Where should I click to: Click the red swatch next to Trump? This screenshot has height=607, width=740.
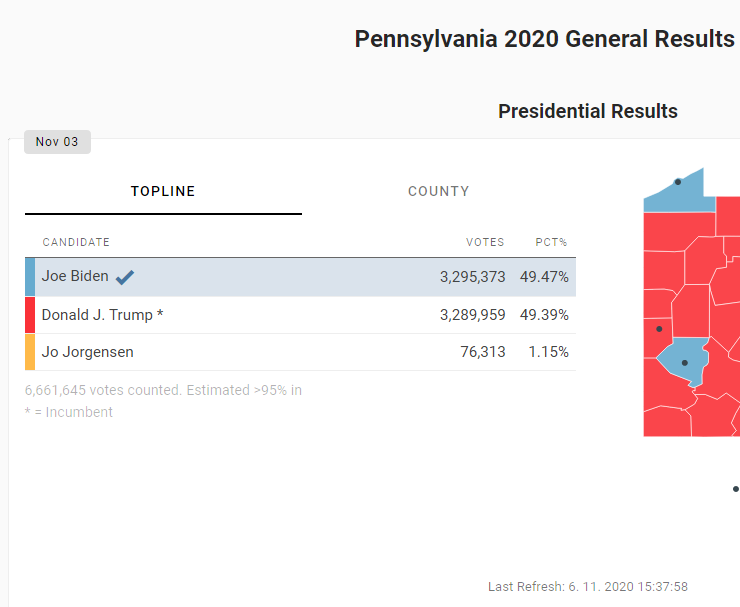30,315
